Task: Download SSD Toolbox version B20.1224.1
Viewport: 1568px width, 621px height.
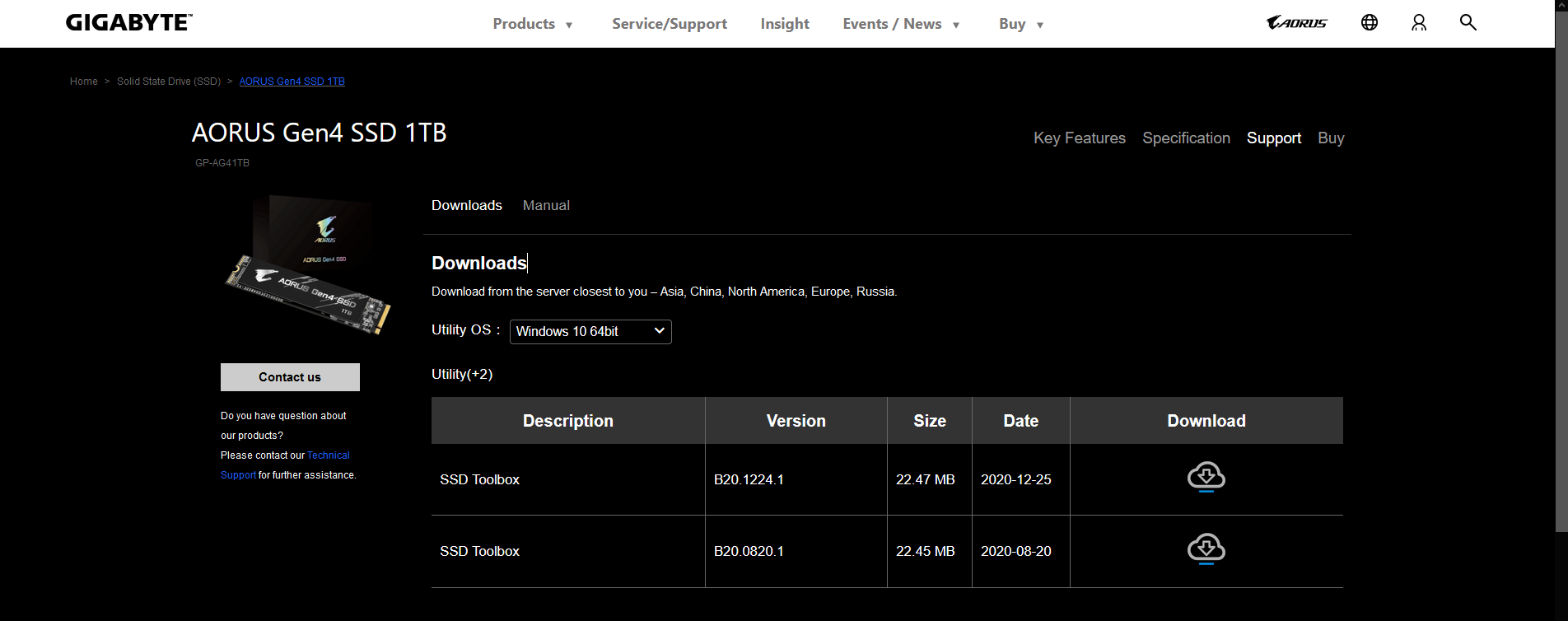Action: click(x=1206, y=477)
